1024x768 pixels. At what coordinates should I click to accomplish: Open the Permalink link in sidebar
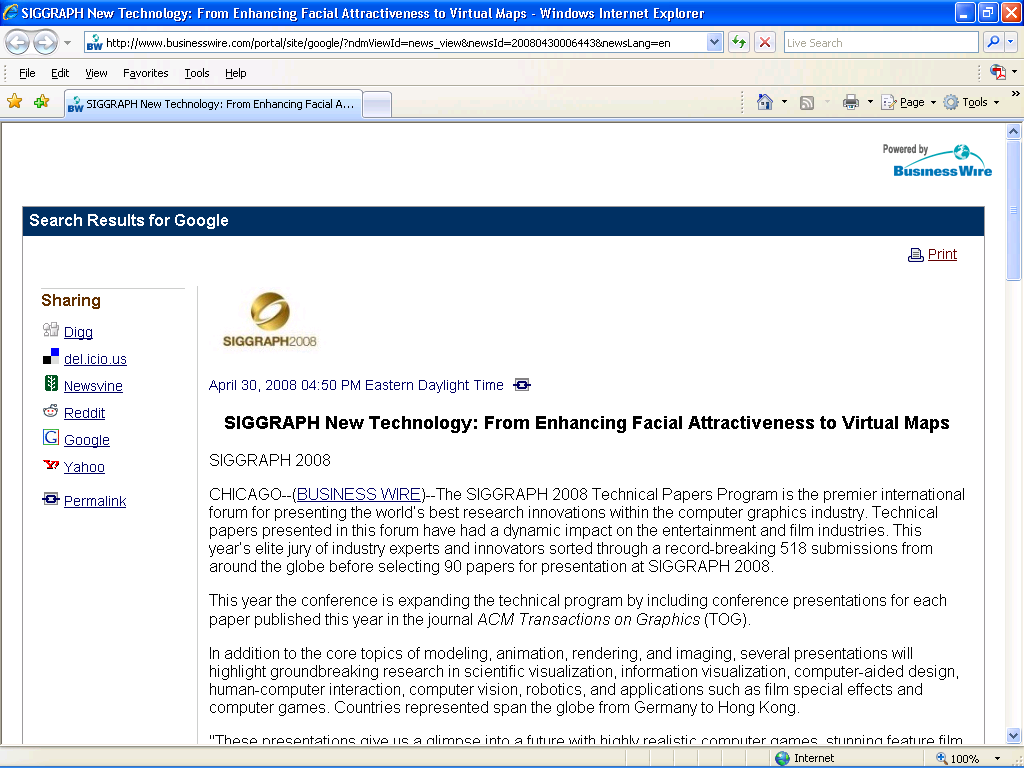(95, 501)
